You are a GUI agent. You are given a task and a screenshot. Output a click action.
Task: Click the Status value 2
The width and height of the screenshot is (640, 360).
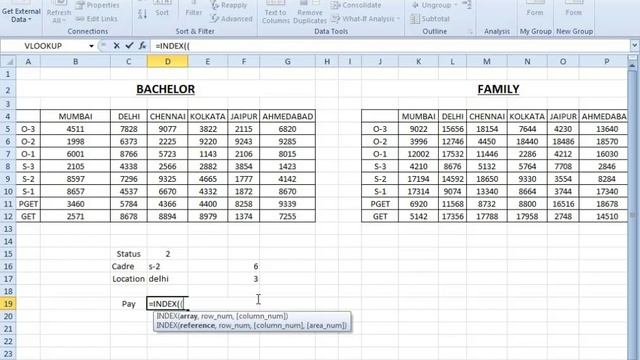click(x=167, y=254)
